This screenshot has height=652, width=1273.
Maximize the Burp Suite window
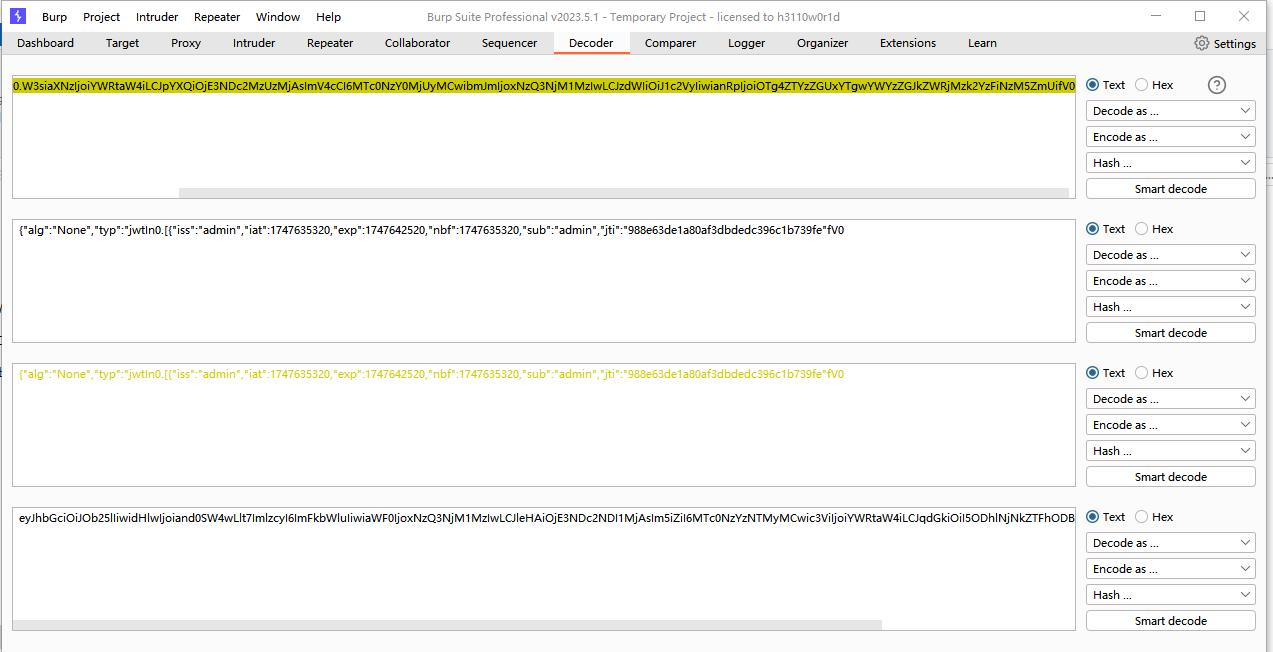1200,16
